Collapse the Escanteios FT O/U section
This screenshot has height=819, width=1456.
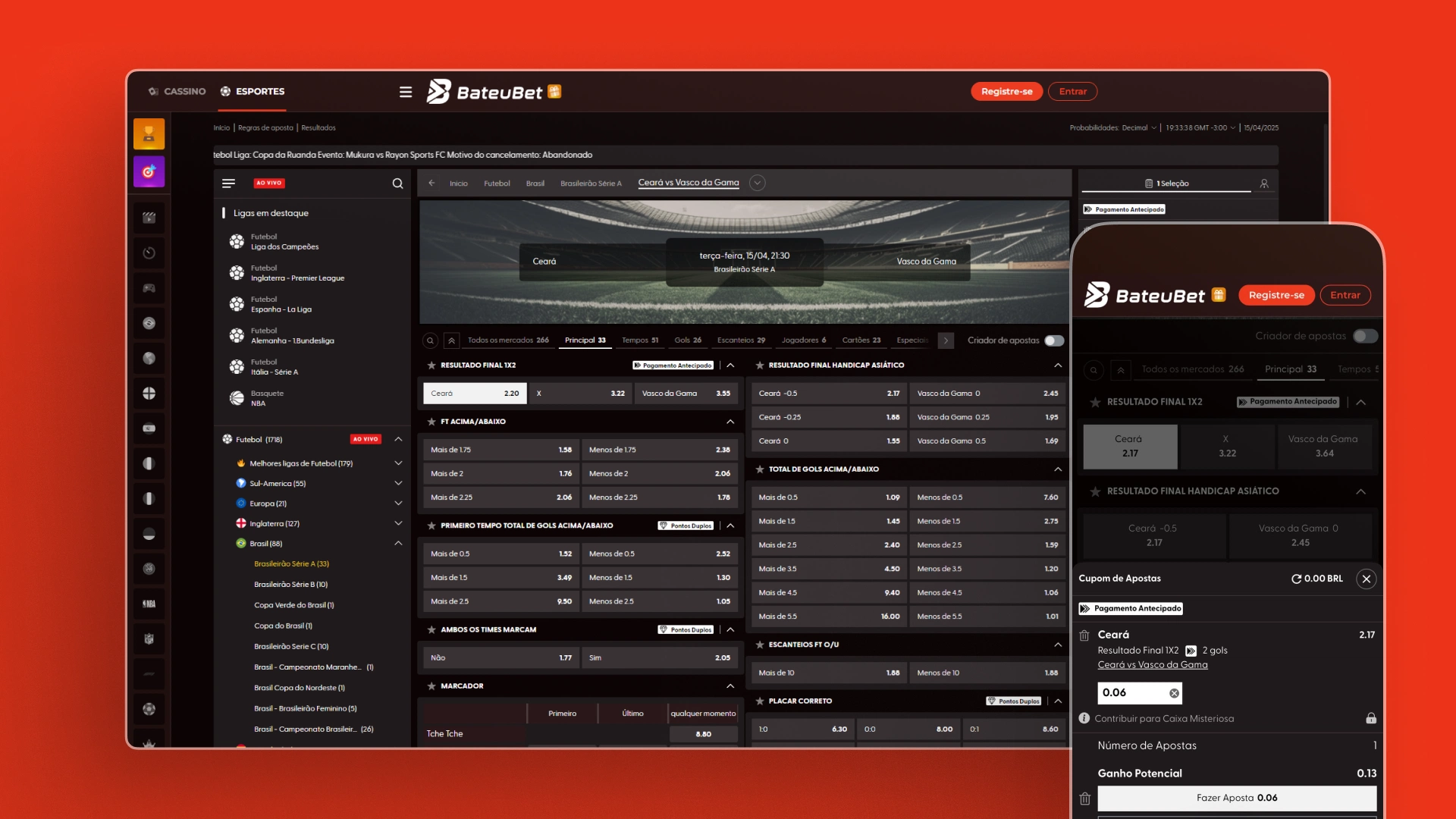1058,645
